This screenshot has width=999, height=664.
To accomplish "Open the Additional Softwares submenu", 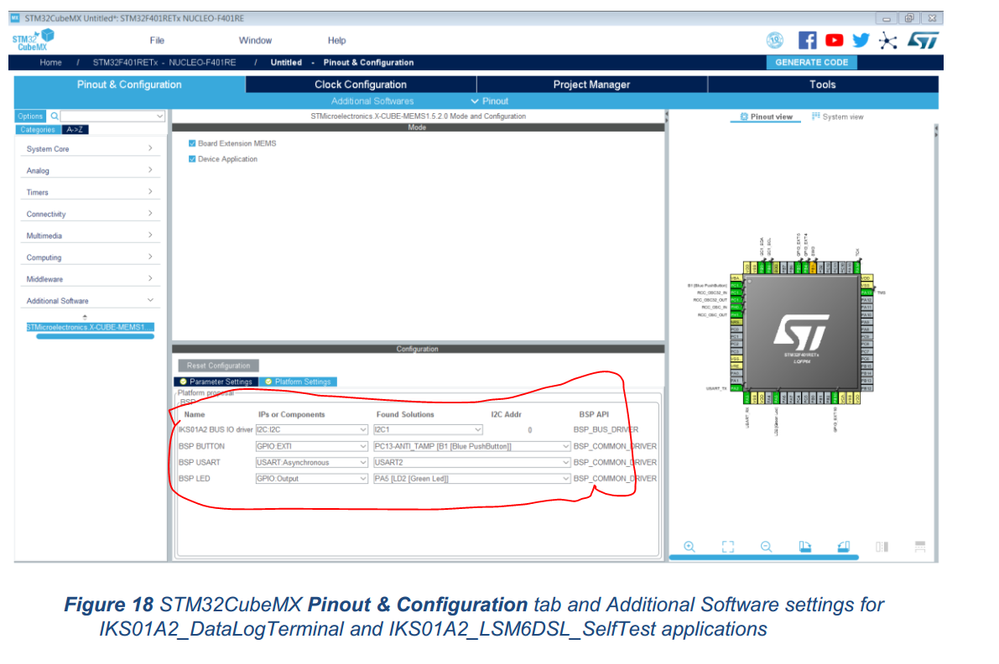I will [372, 101].
